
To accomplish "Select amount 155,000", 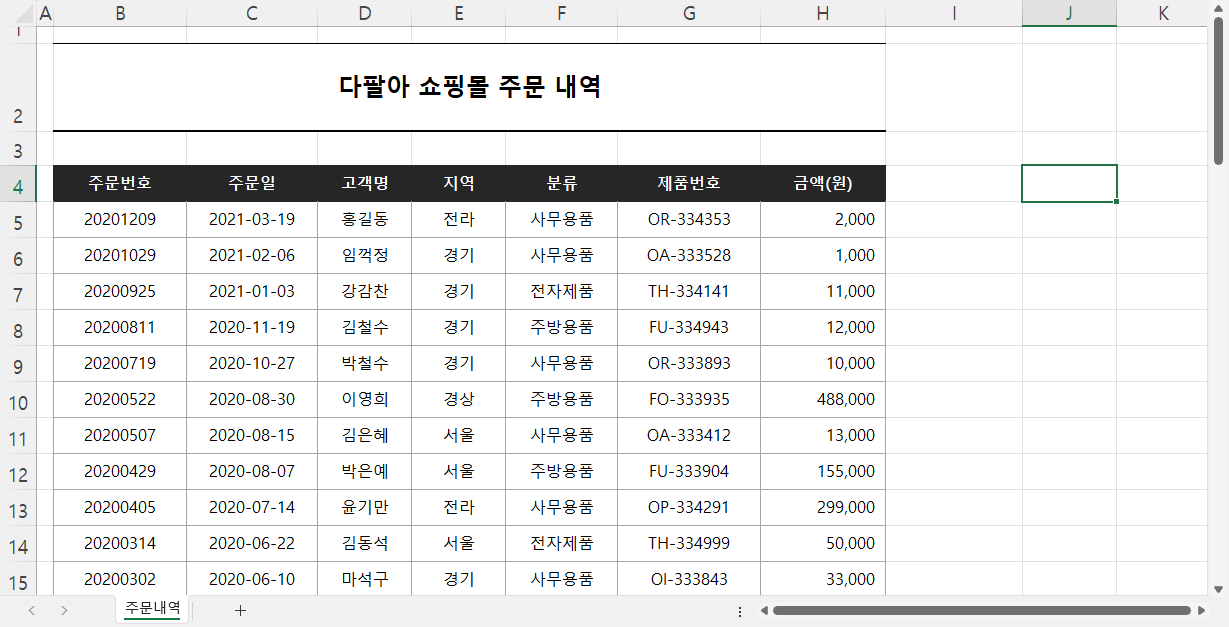I will 823,472.
